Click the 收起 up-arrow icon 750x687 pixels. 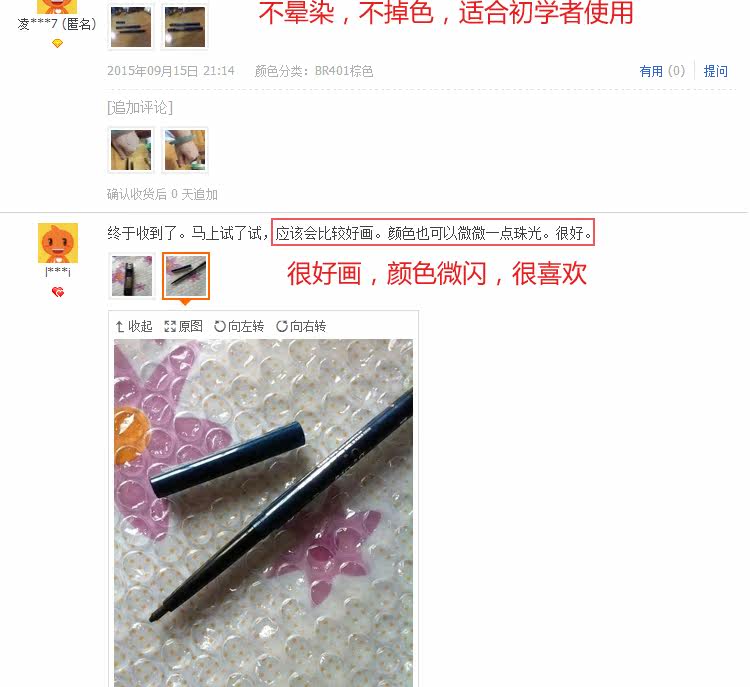120,326
